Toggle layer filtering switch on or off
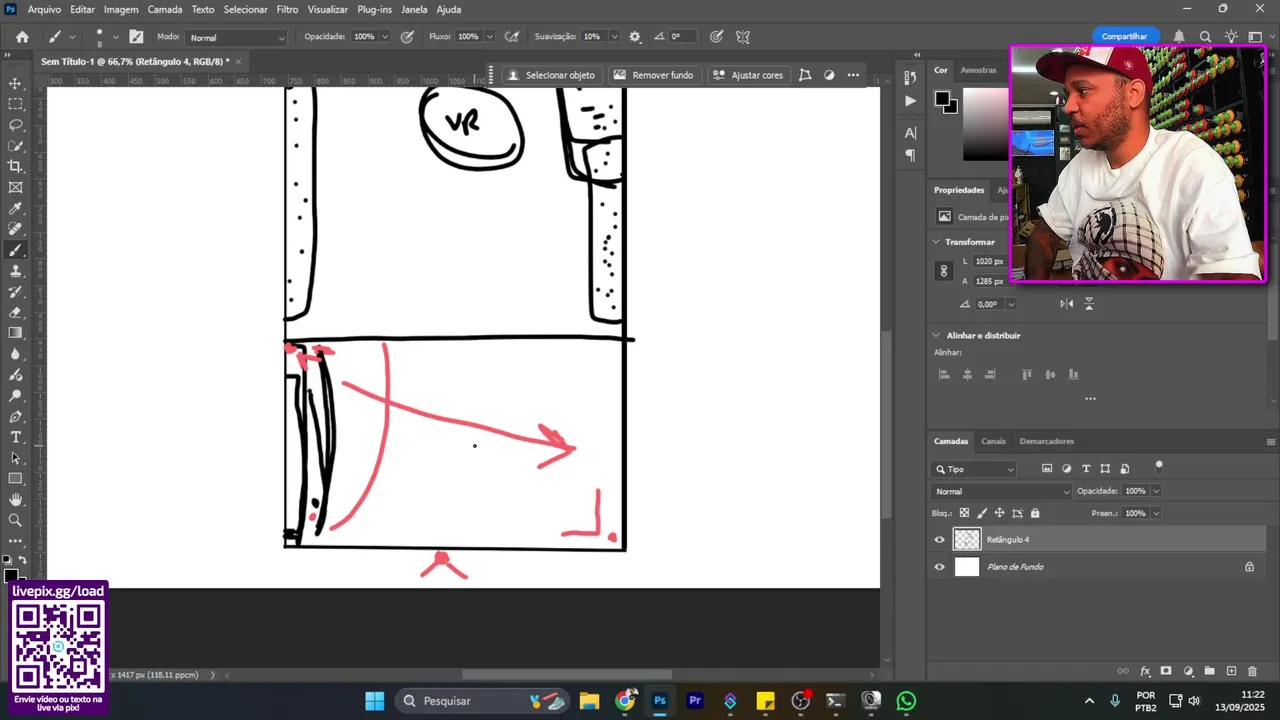Viewport: 1280px width, 720px height. pos(1159,466)
